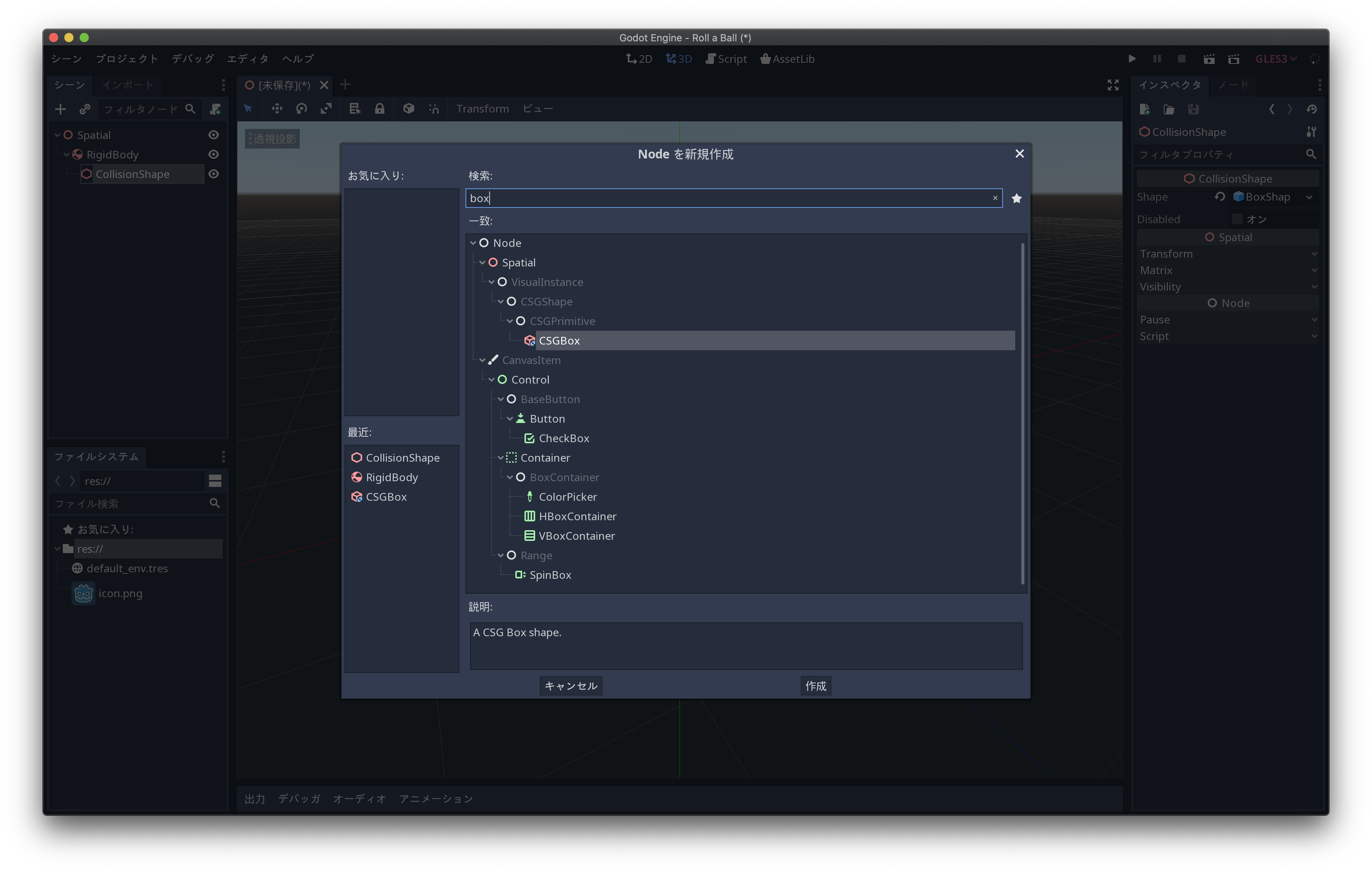Click the load resource folder icon in inspector
Screen dimensions: 1372x872
(1169, 109)
